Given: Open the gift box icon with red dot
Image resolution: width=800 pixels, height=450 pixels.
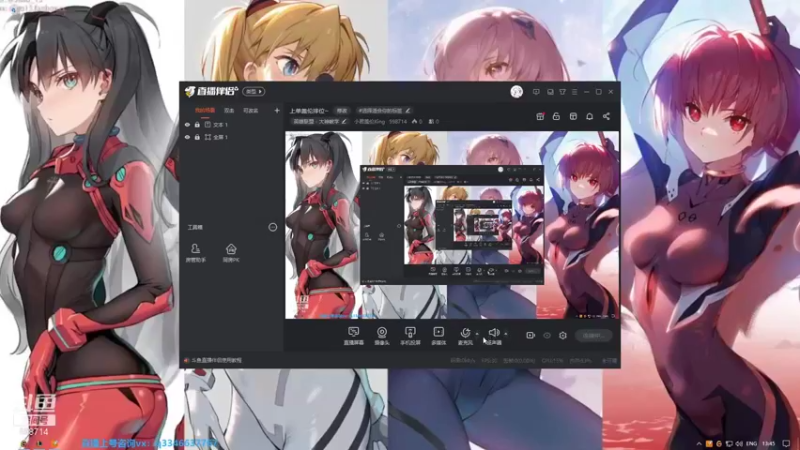Looking at the screenshot, I should click(x=540, y=116).
